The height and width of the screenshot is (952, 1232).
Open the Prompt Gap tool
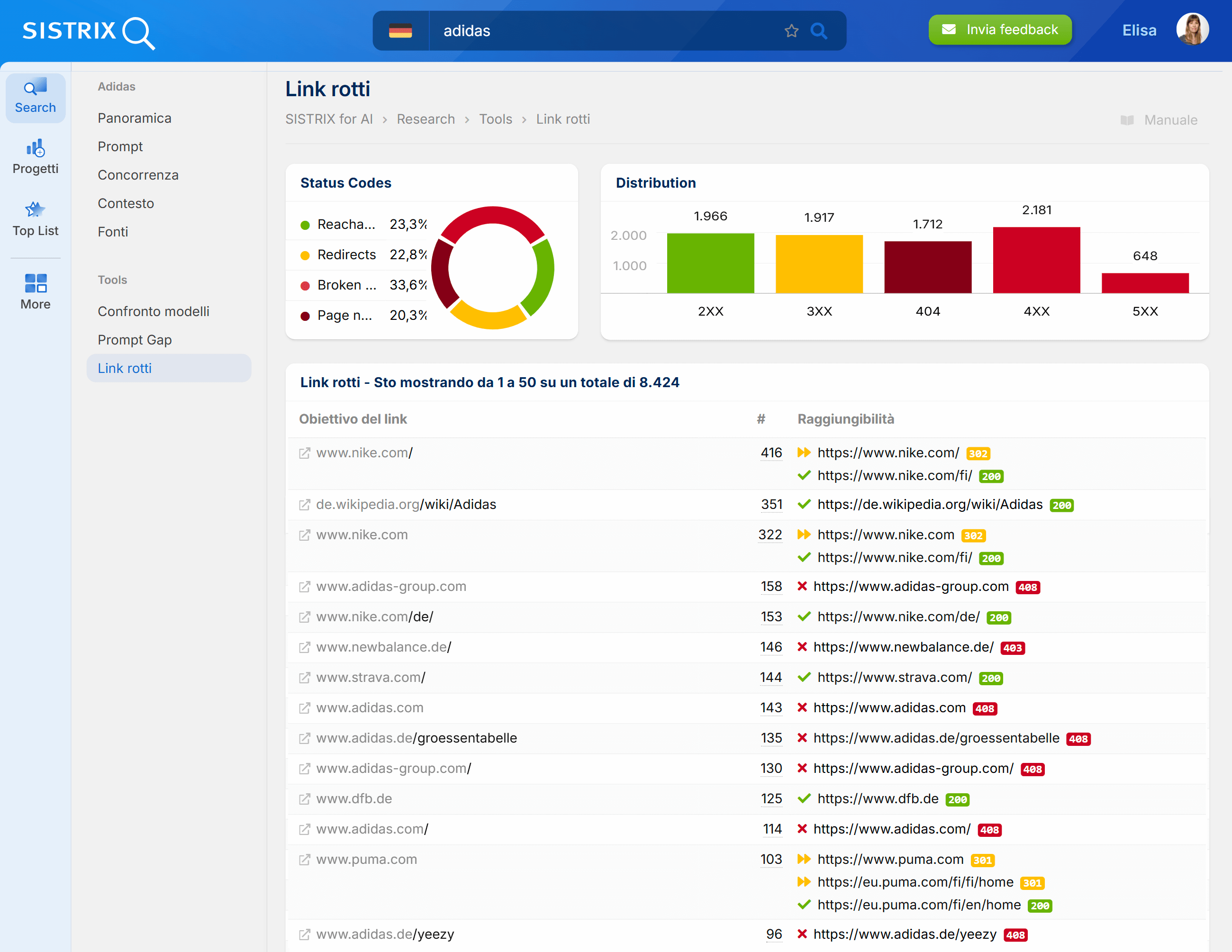pos(135,339)
